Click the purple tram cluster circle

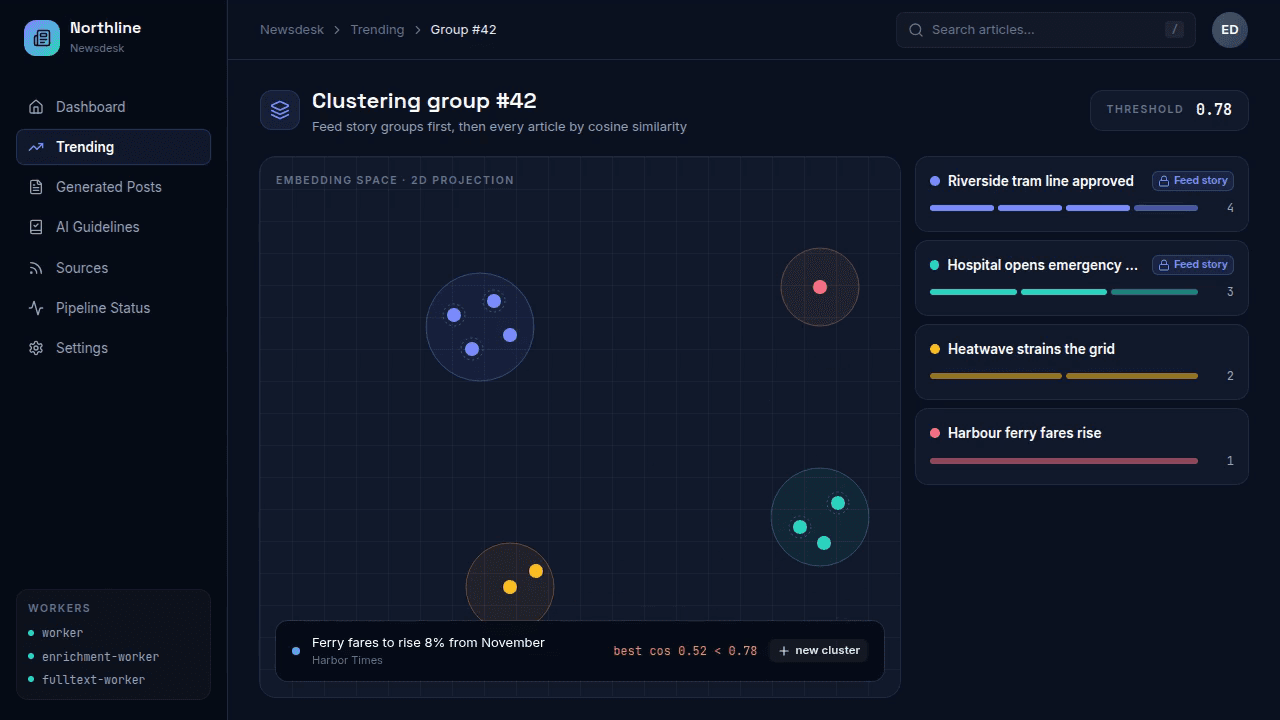tap(480, 327)
